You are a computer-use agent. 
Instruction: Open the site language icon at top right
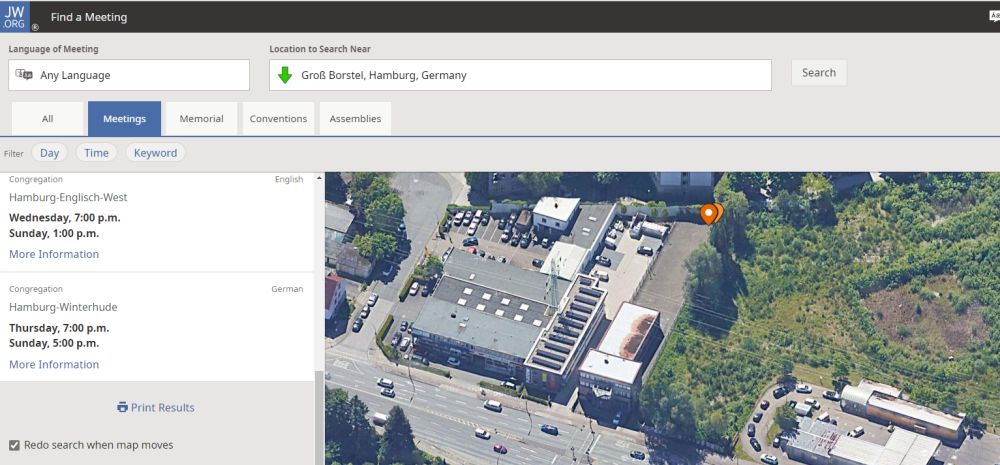[993, 17]
